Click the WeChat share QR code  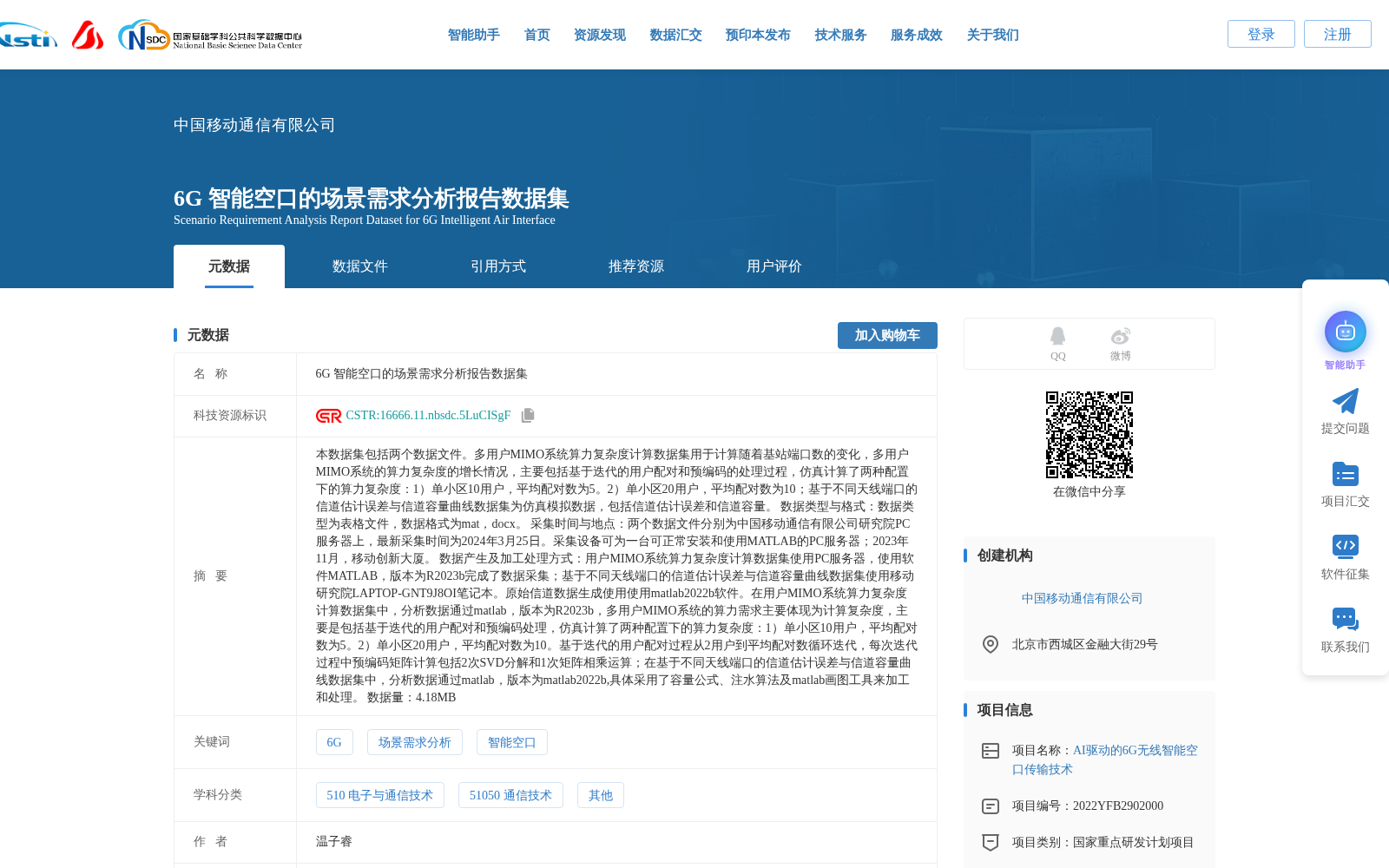(x=1089, y=435)
